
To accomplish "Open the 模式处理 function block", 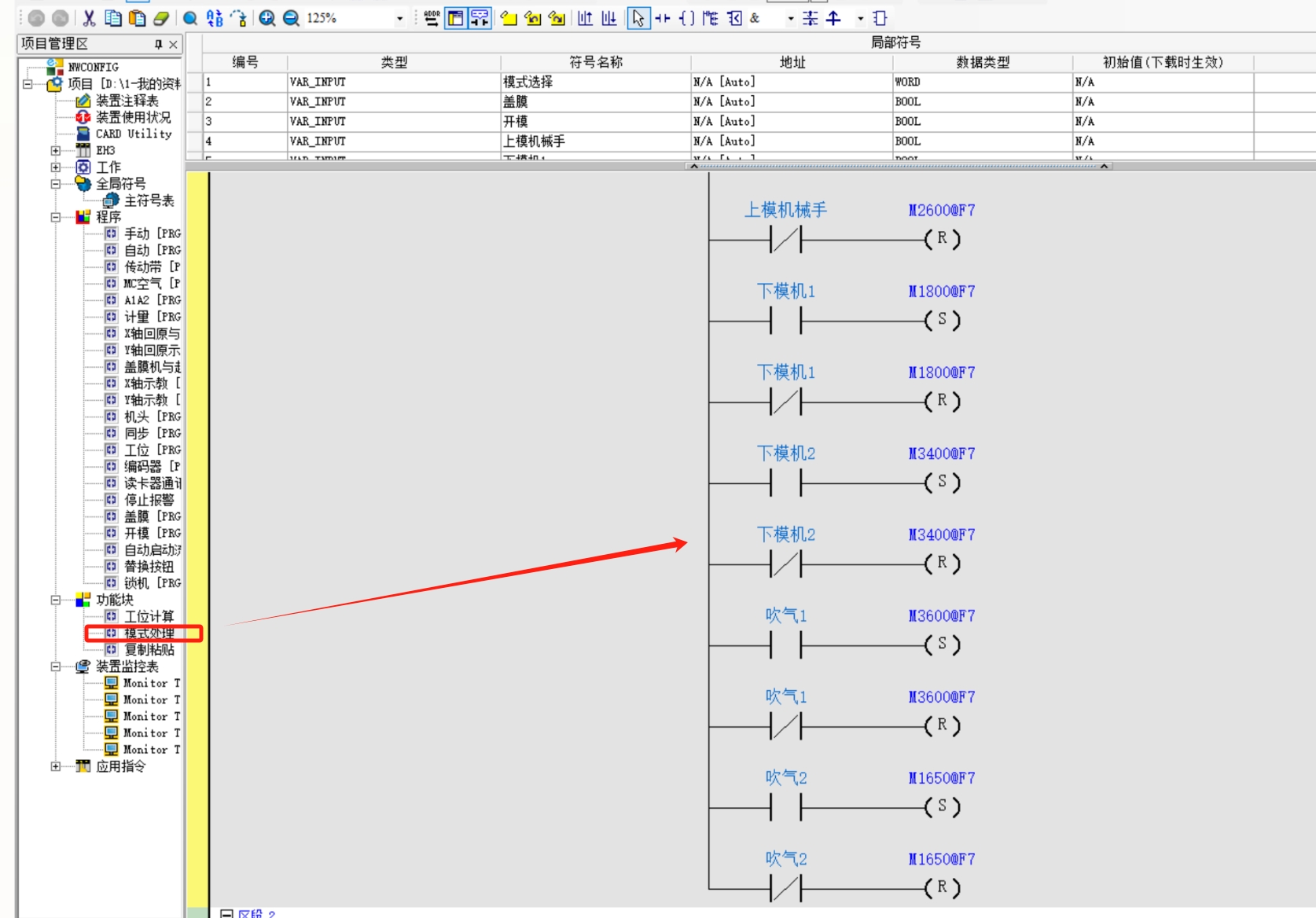I will click(149, 633).
